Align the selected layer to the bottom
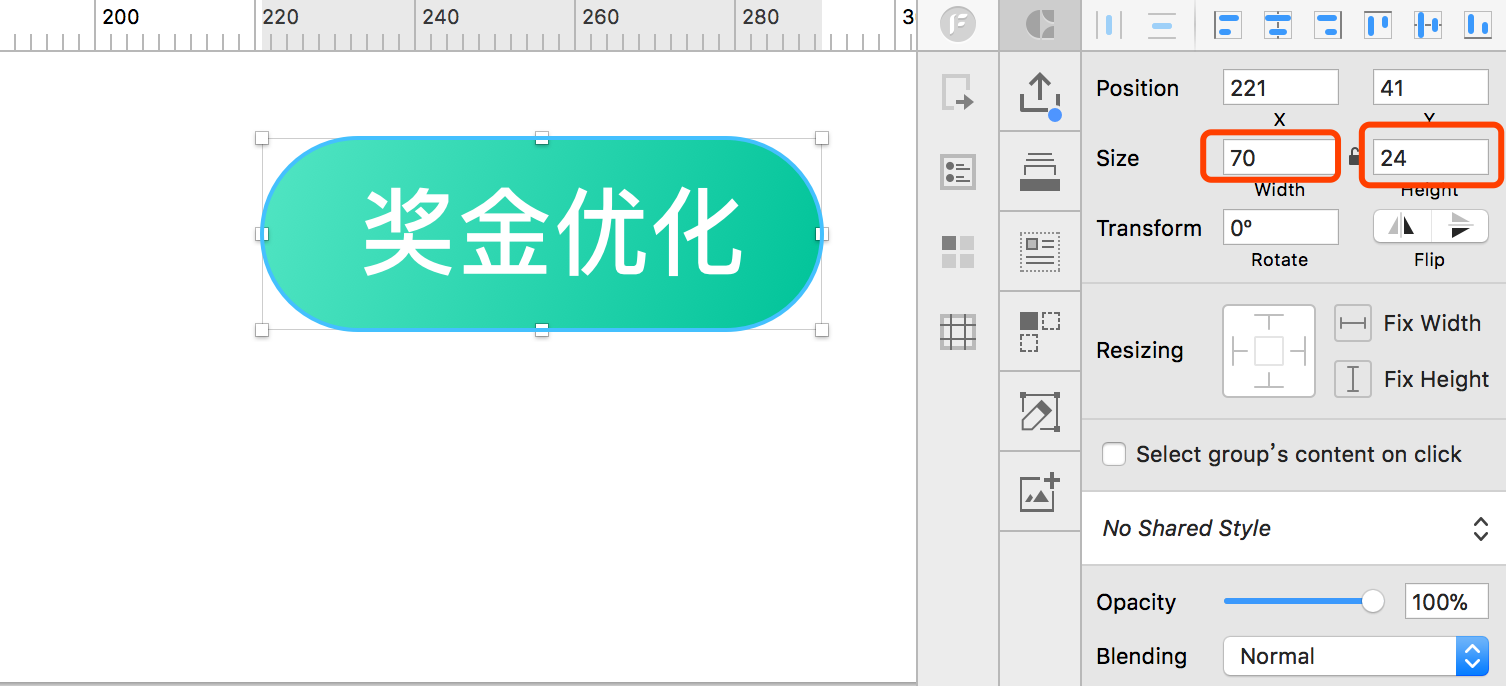1506x686 pixels. [x=1477, y=25]
